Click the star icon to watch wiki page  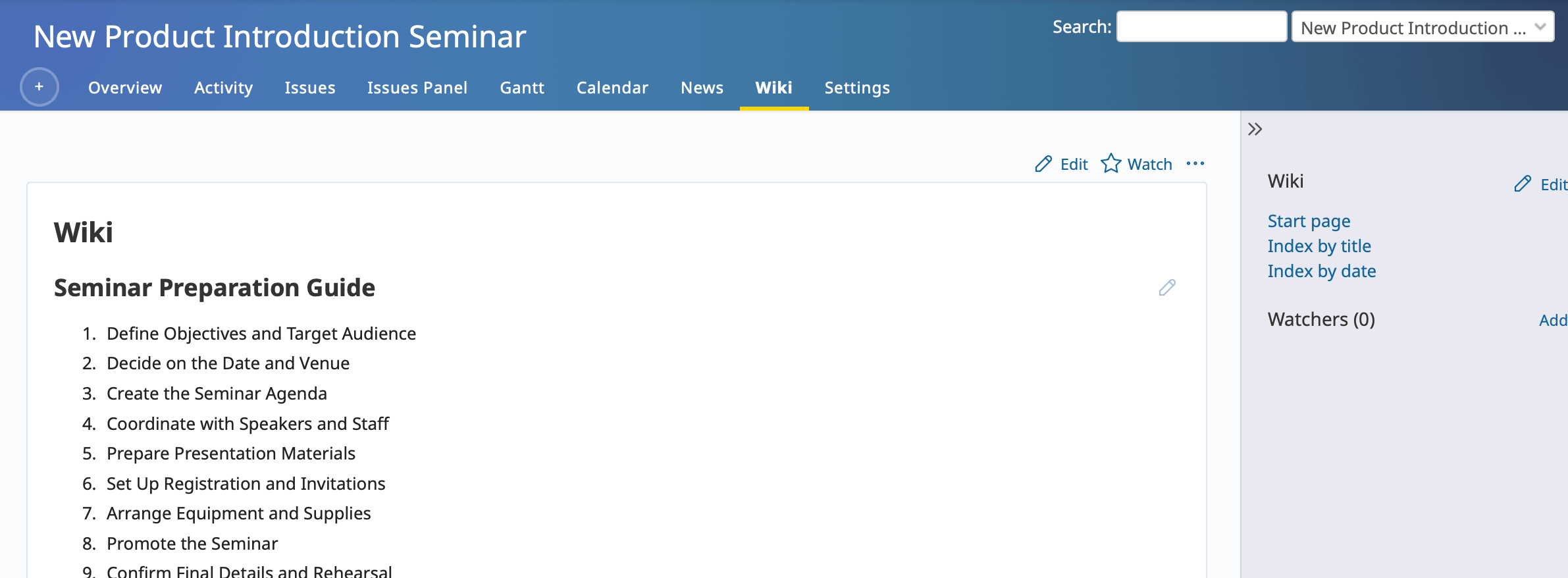[1111, 163]
